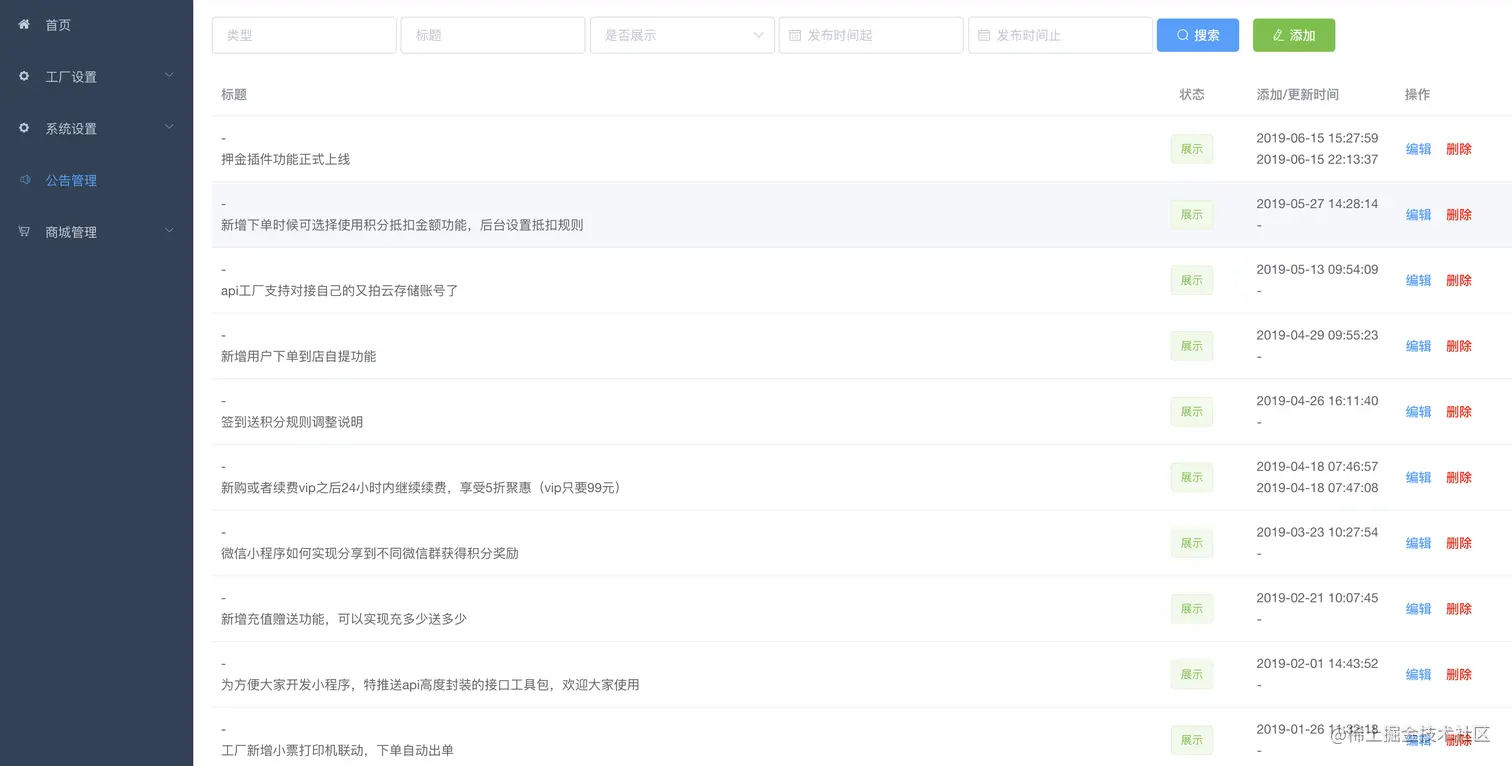
Task: Expand the 商城管理 submenu chevron
Action: (169, 232)
